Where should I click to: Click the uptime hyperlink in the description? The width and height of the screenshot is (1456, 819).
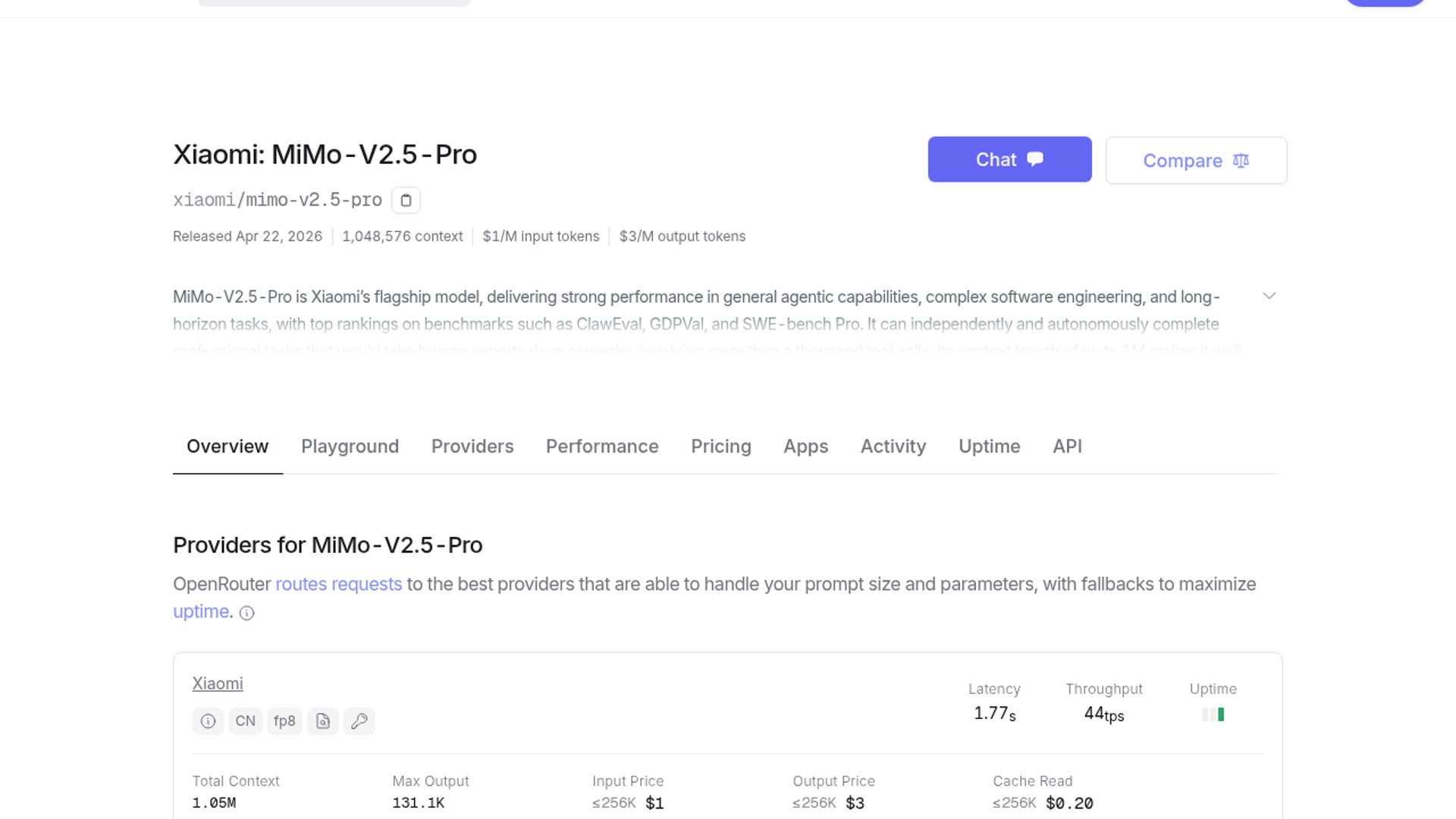201,612
